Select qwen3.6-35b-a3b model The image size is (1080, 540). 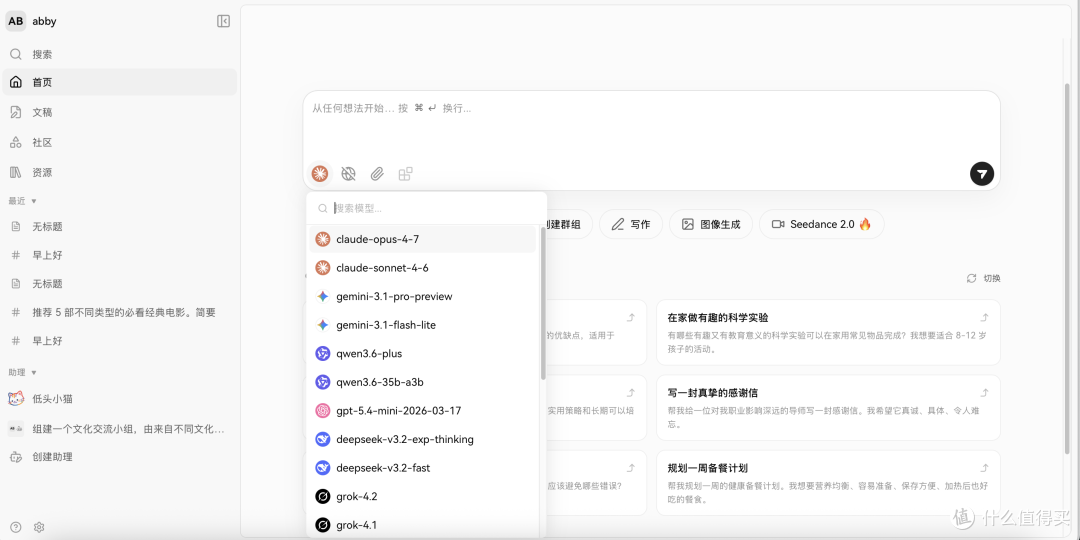pyautogui.click(x=423, y=382)
